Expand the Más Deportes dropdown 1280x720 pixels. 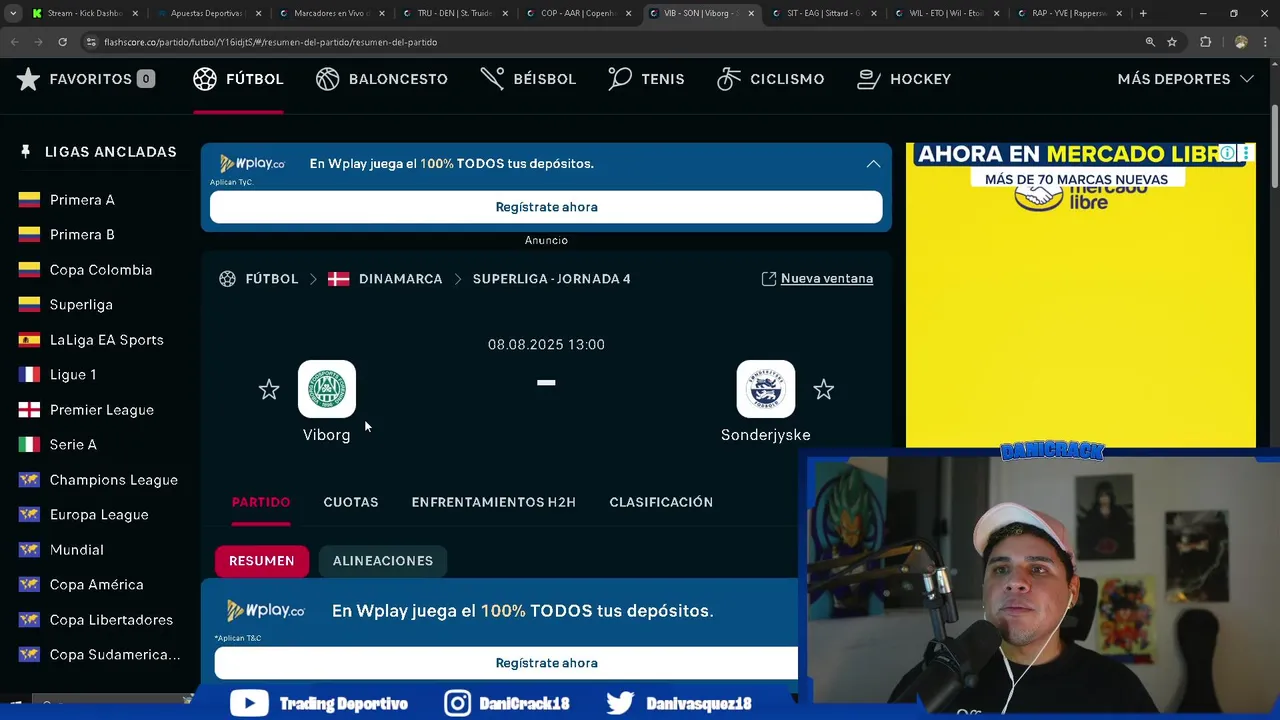pos(1185,79)
